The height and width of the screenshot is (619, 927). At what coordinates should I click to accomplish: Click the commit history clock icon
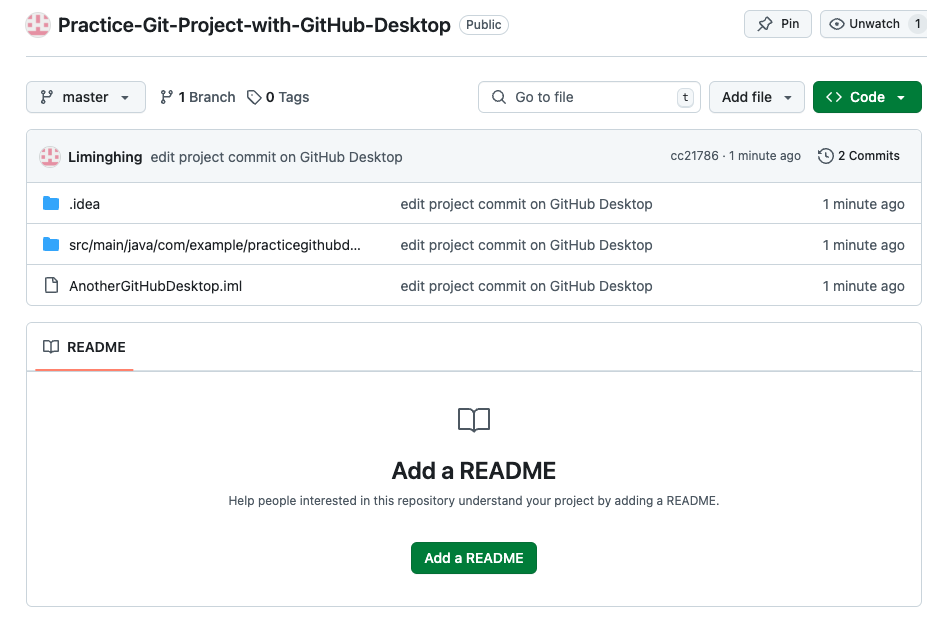(x=825, y=156)
